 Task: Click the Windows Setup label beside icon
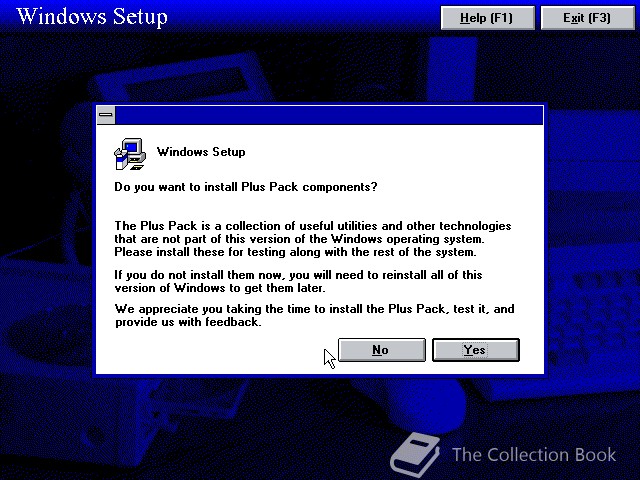(201, 152)
